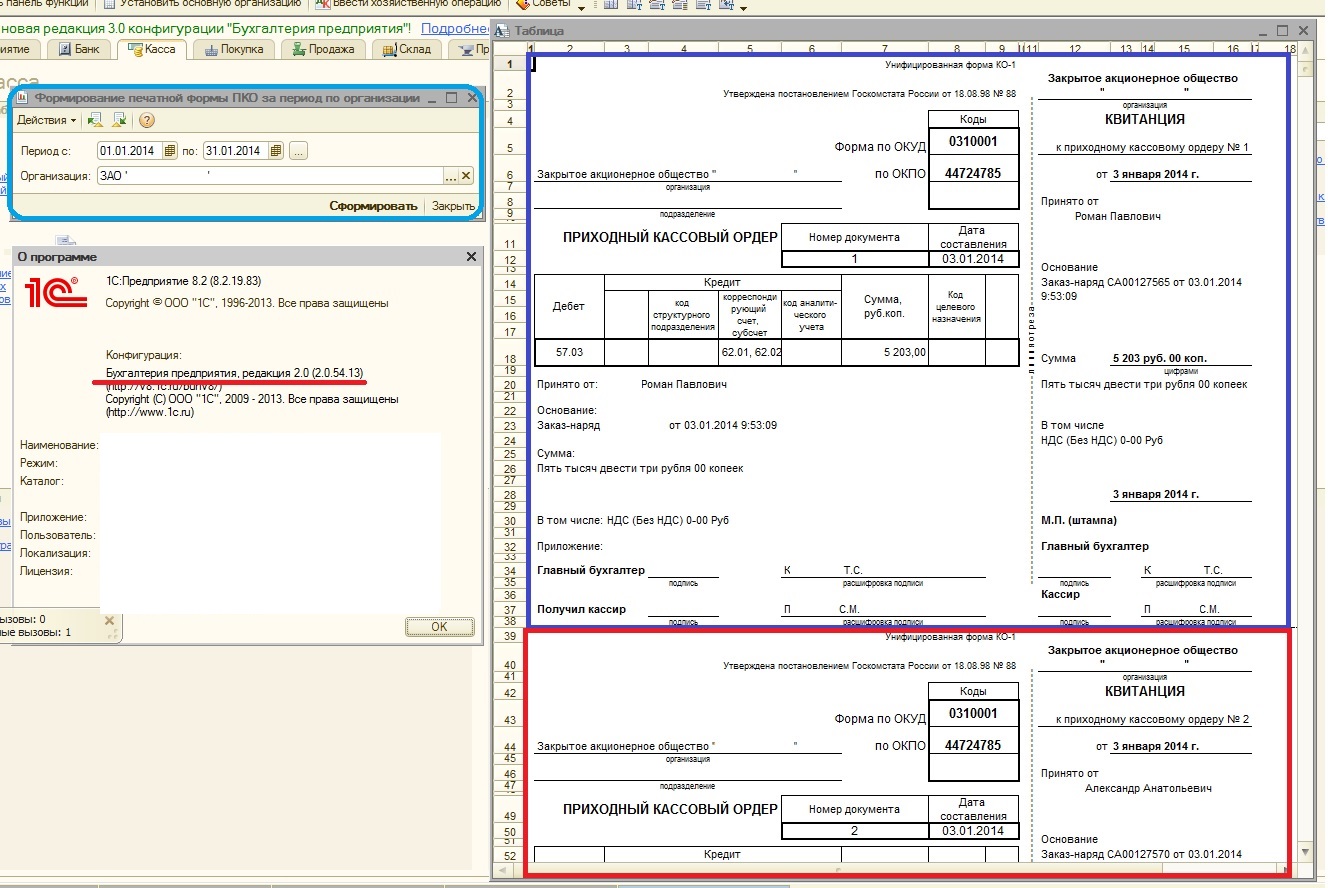Click the sum cell 5 203,00

click(x=885, y=352)
